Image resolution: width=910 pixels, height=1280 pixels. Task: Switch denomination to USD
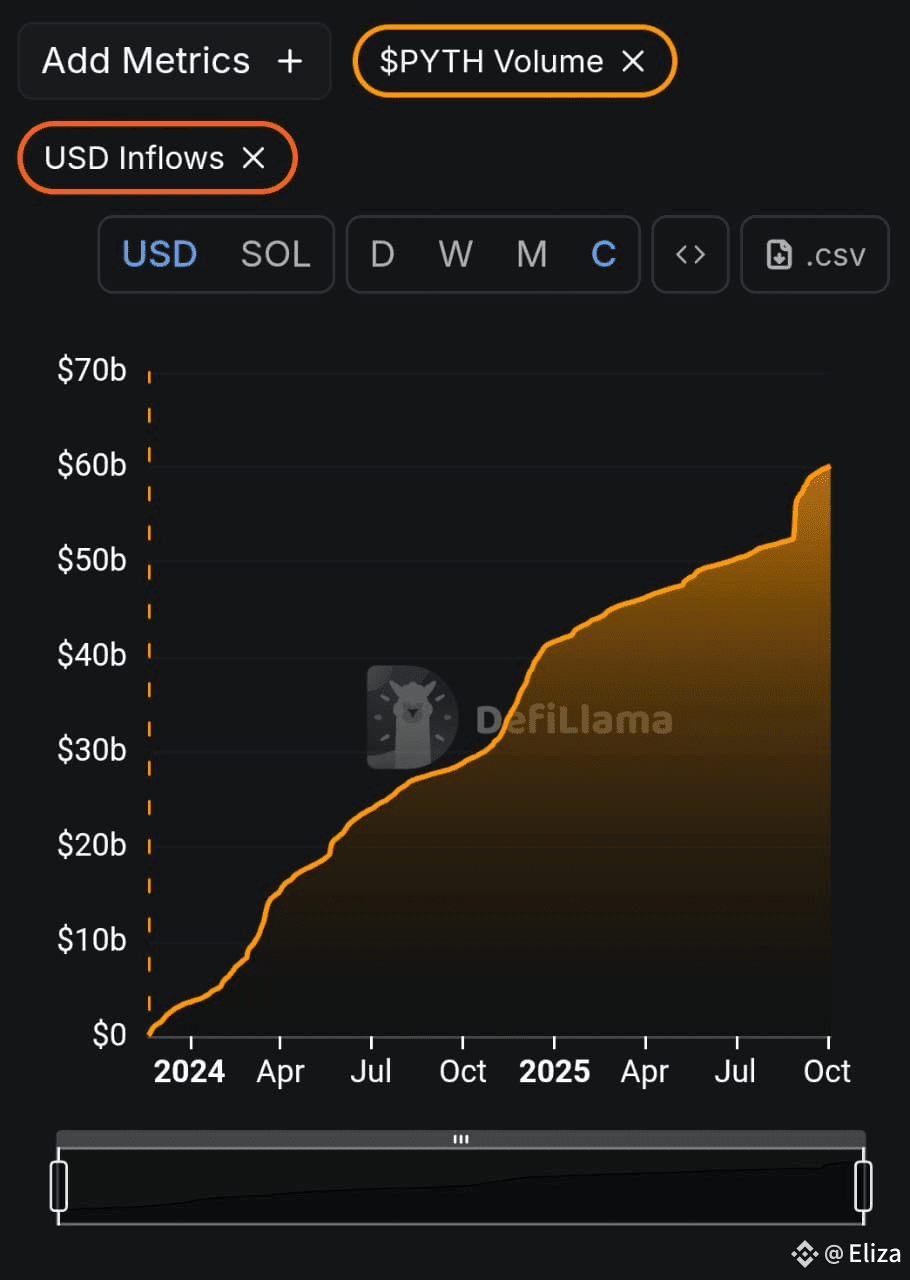click(160, 254)
